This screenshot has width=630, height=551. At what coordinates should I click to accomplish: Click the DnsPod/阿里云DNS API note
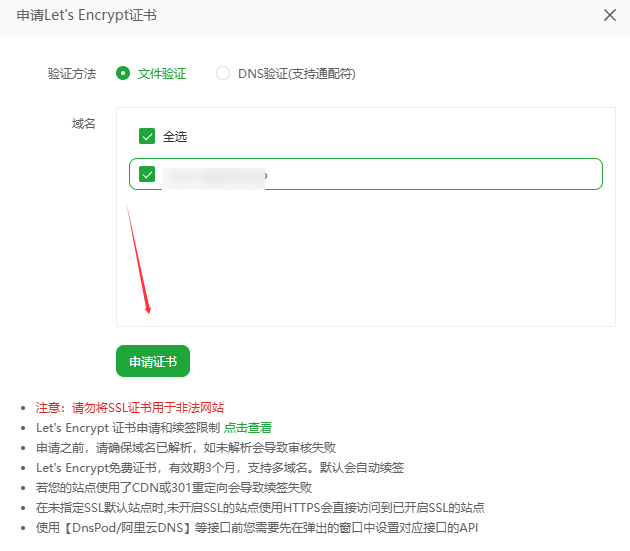260,527
